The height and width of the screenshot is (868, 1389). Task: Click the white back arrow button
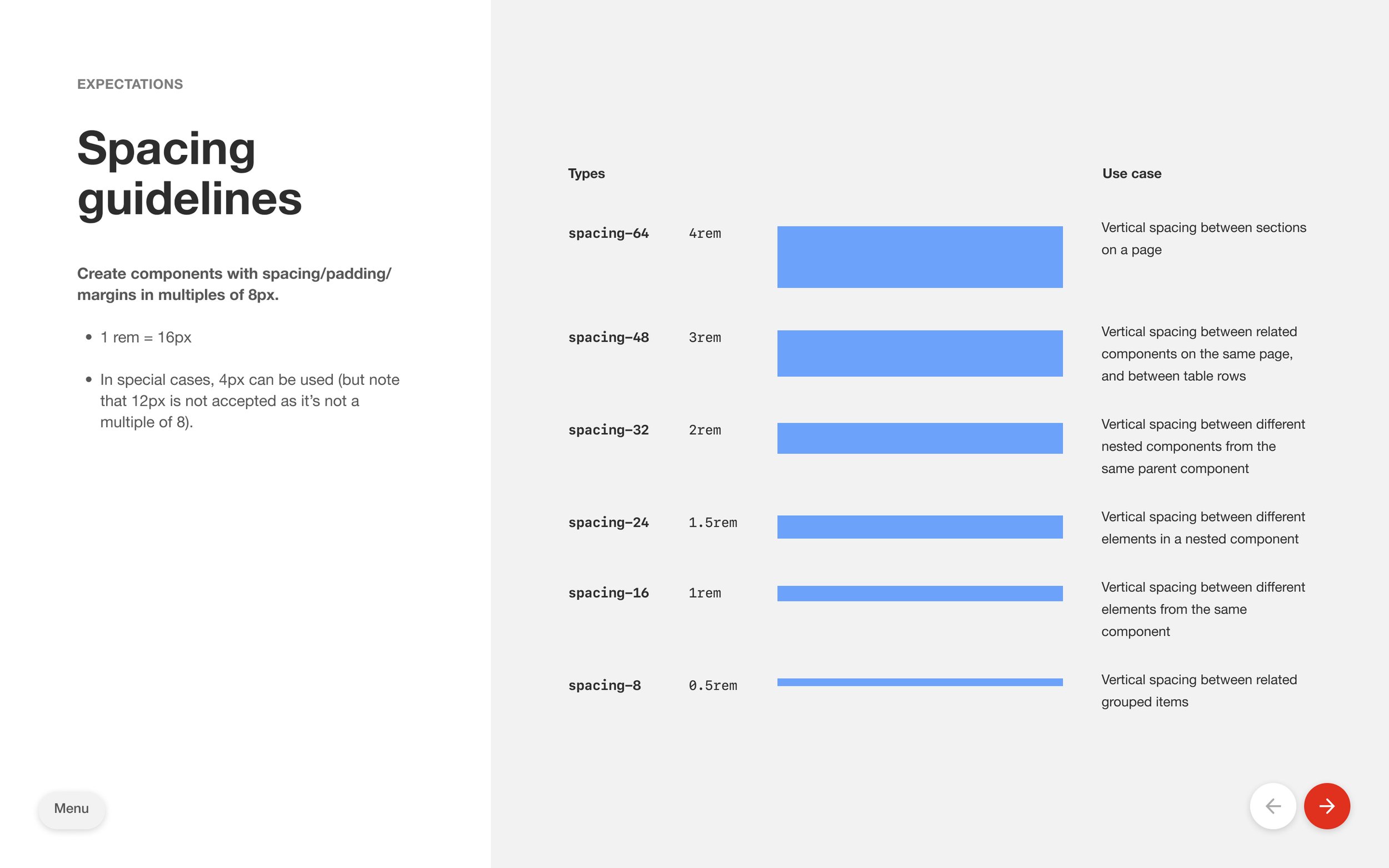[x=1272, y=806]
